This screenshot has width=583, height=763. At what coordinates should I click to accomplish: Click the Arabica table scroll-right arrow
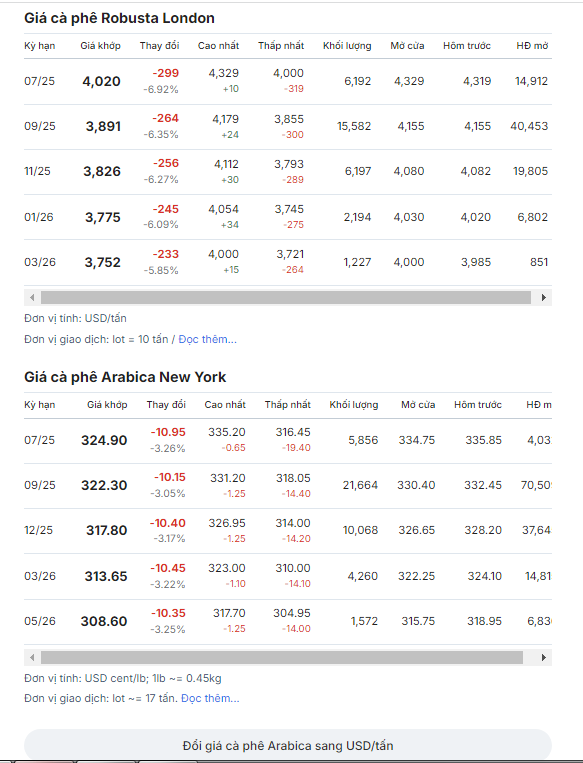(544, 657)
